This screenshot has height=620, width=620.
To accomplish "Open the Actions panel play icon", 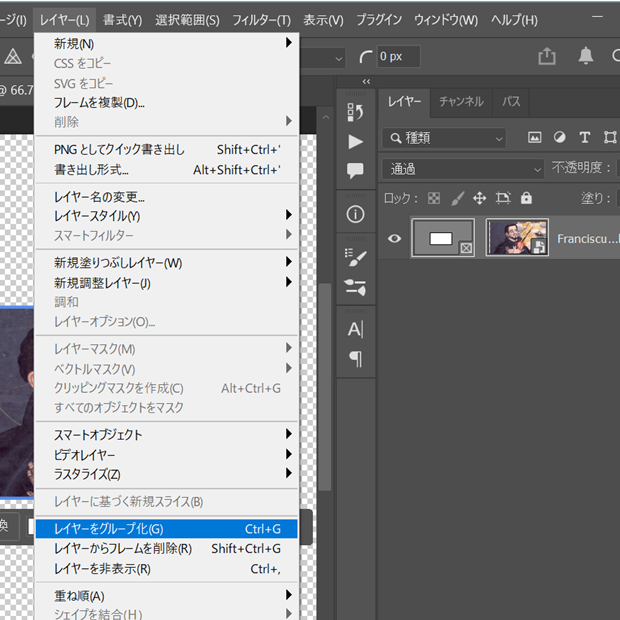I will pos(355,141).
